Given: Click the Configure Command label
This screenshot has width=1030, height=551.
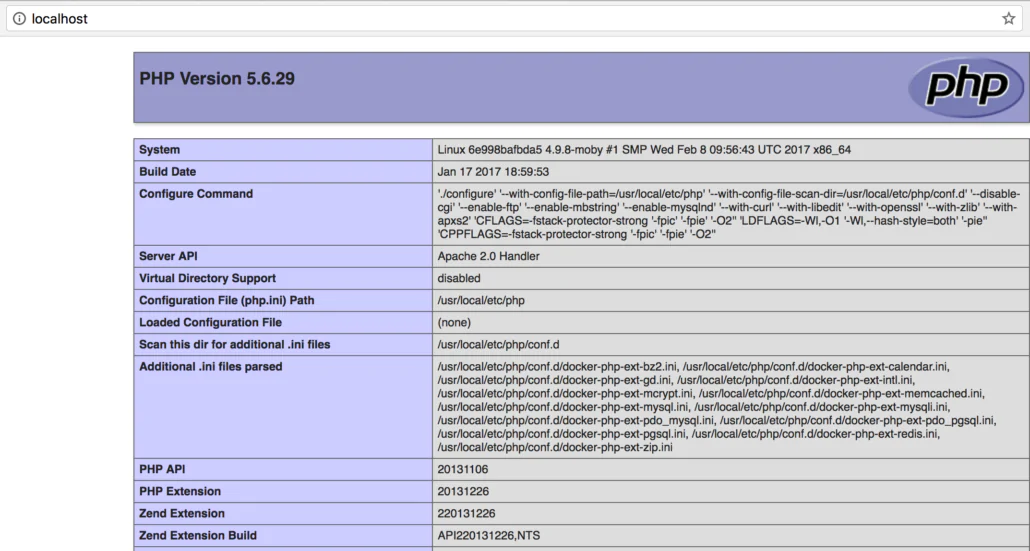Looking at the screenshot, I should (196, 194).
